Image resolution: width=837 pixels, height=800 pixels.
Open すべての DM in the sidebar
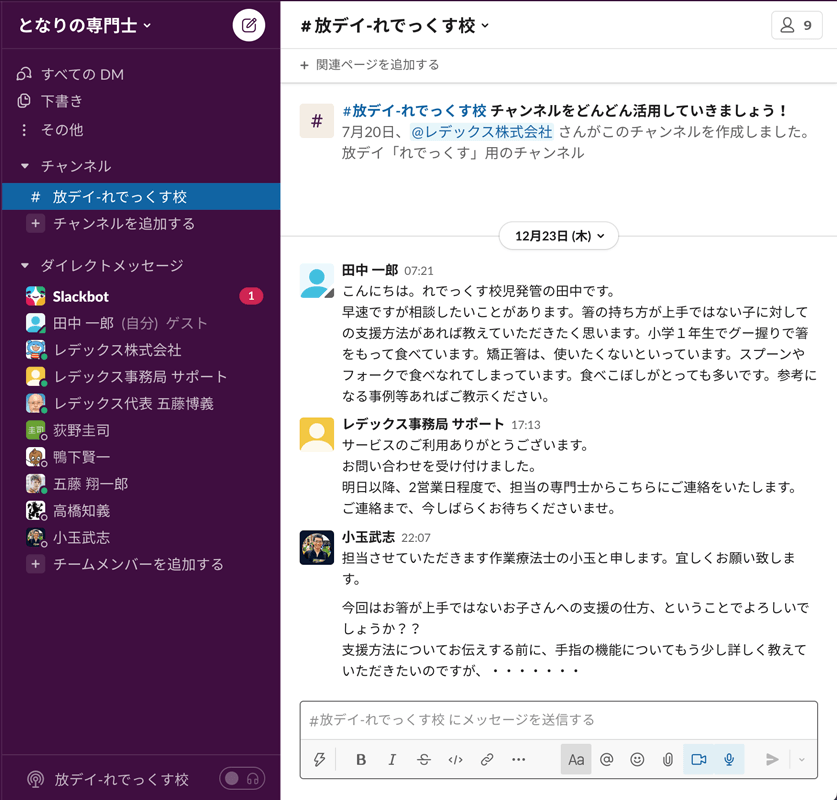click(82, 74)
